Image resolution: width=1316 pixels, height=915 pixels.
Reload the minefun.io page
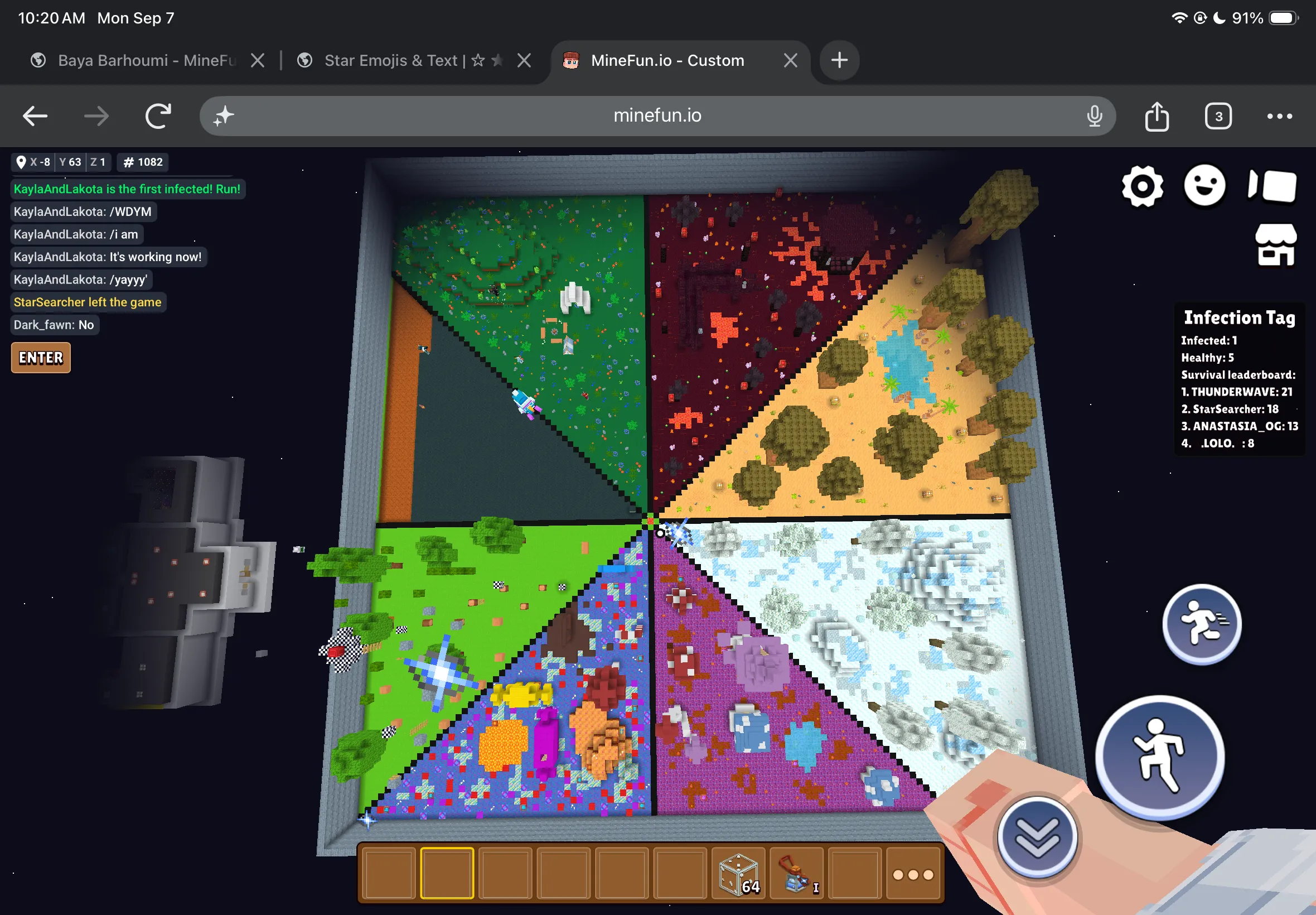point(158,117)
